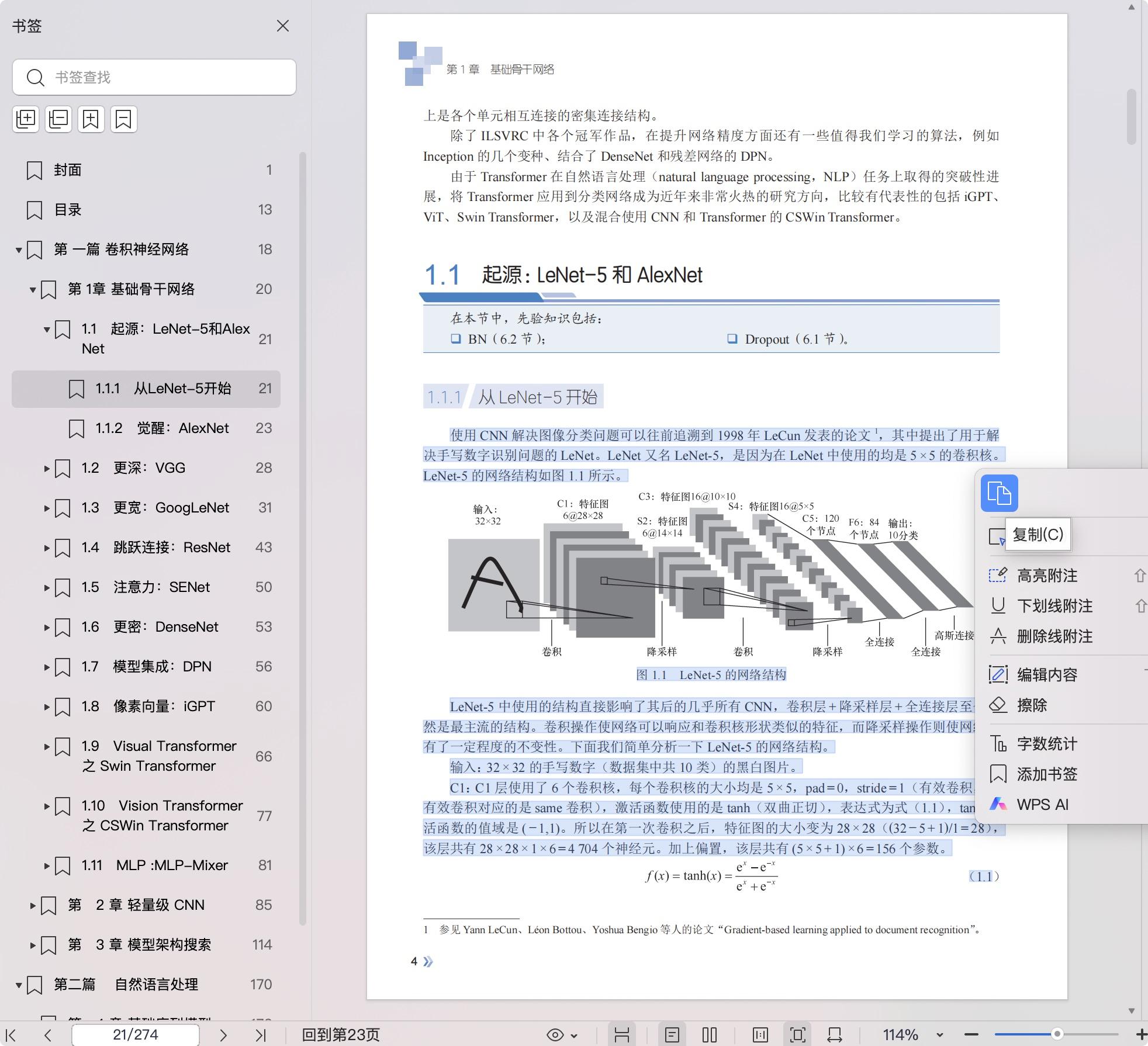
Task: Open the 1.7 模型集成：DPN bookmark
Action: point(146,667)
